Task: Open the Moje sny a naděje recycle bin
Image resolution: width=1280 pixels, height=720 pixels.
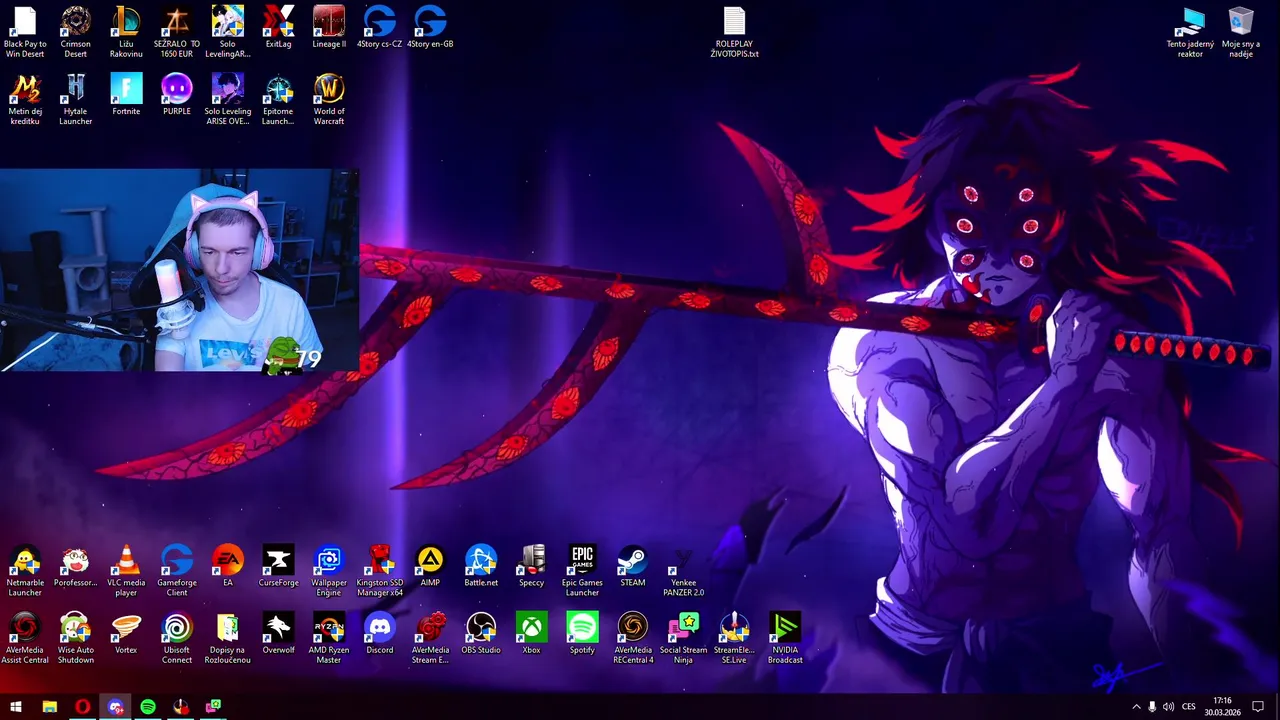Action: click(x=1241, y=32)
